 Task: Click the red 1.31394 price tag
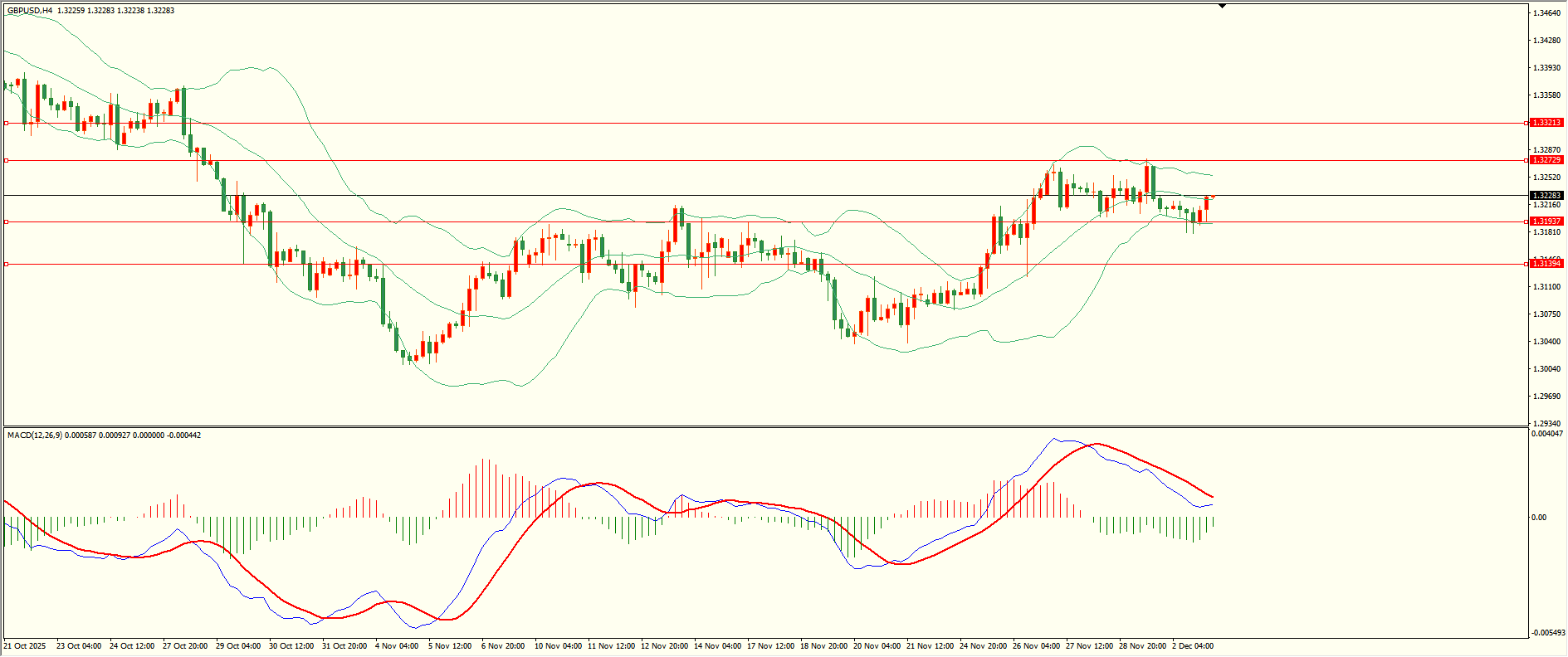(x=1546, y=264)
